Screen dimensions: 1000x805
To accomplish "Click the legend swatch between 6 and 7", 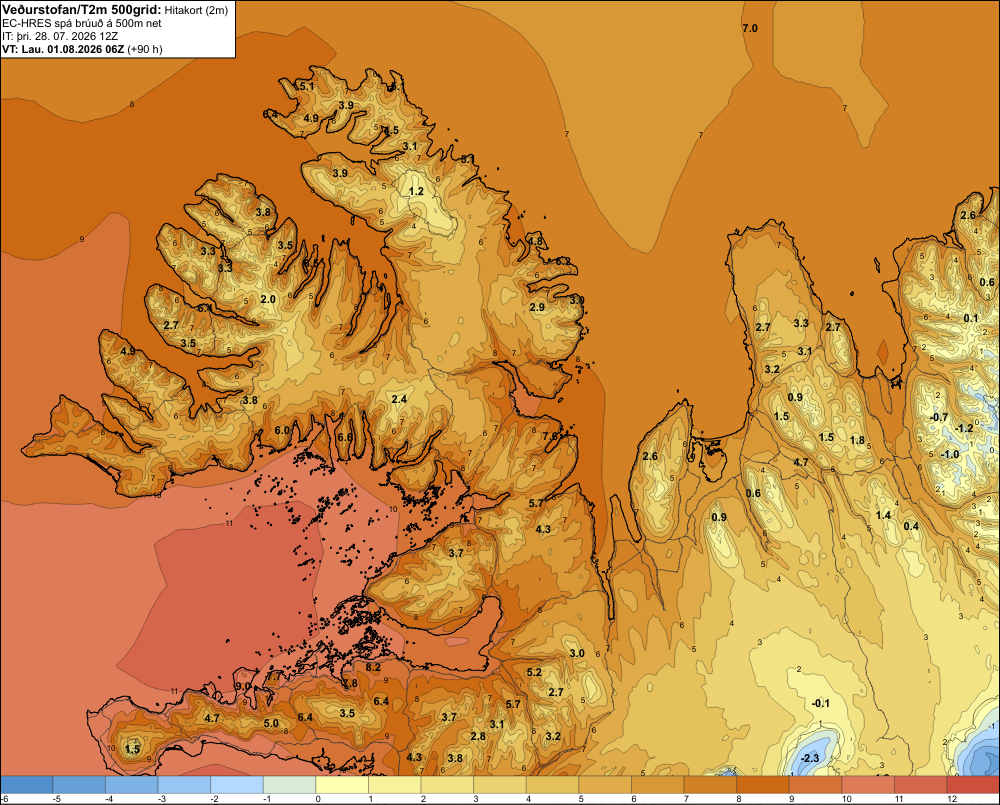I will [658, 785].
